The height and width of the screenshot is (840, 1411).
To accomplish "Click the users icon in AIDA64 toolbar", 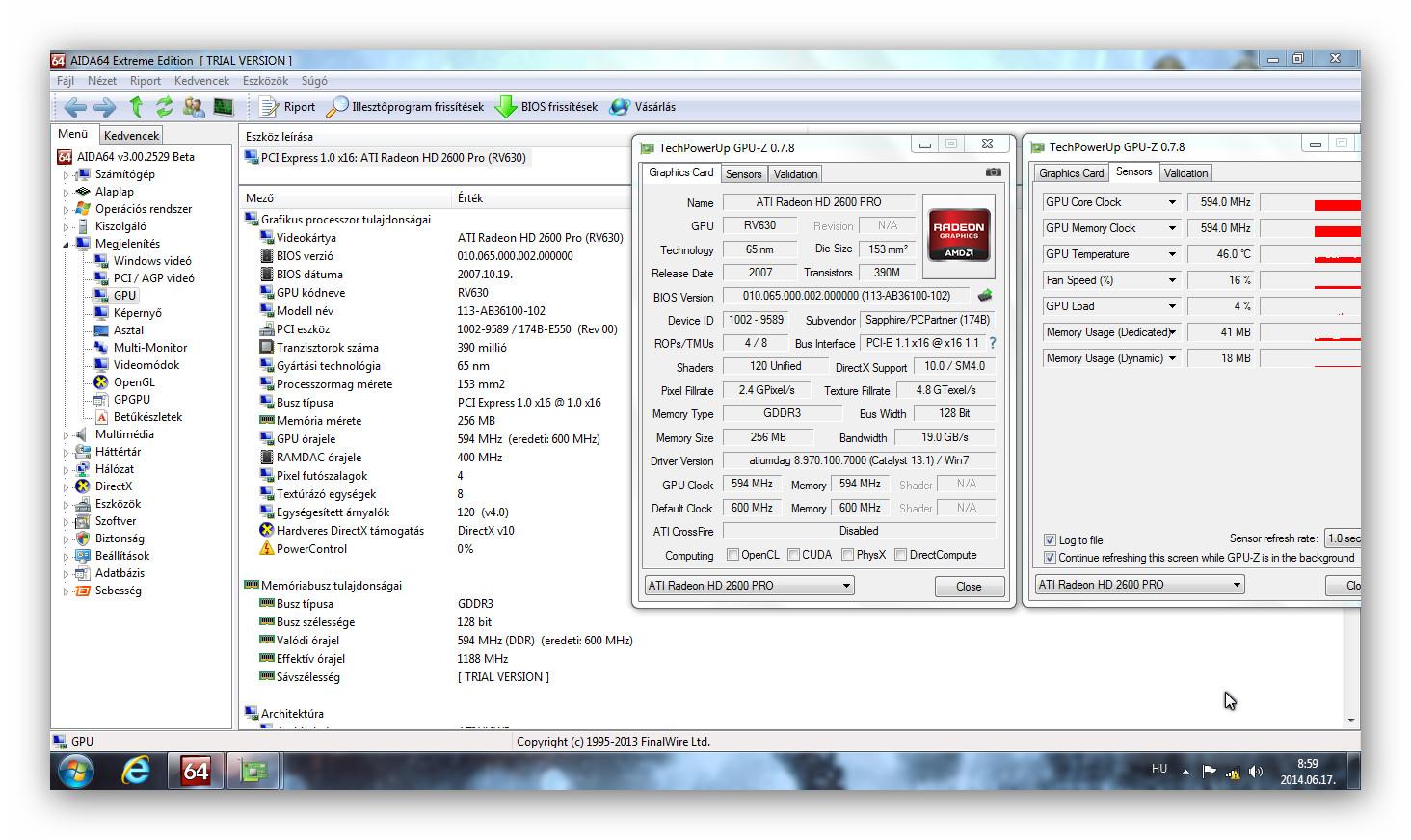I will click(x=194, y=107).
